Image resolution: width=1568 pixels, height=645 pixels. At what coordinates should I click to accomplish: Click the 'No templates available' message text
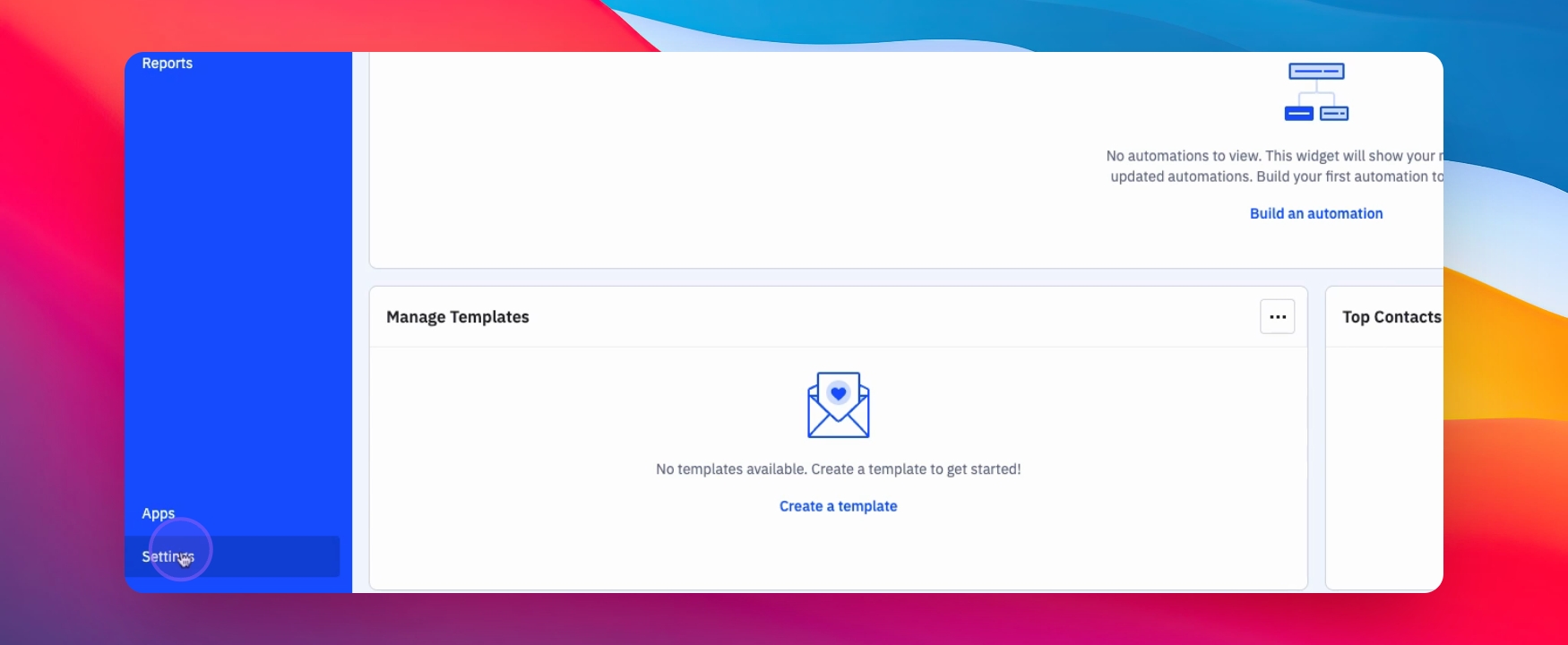[x=838, y=469]
